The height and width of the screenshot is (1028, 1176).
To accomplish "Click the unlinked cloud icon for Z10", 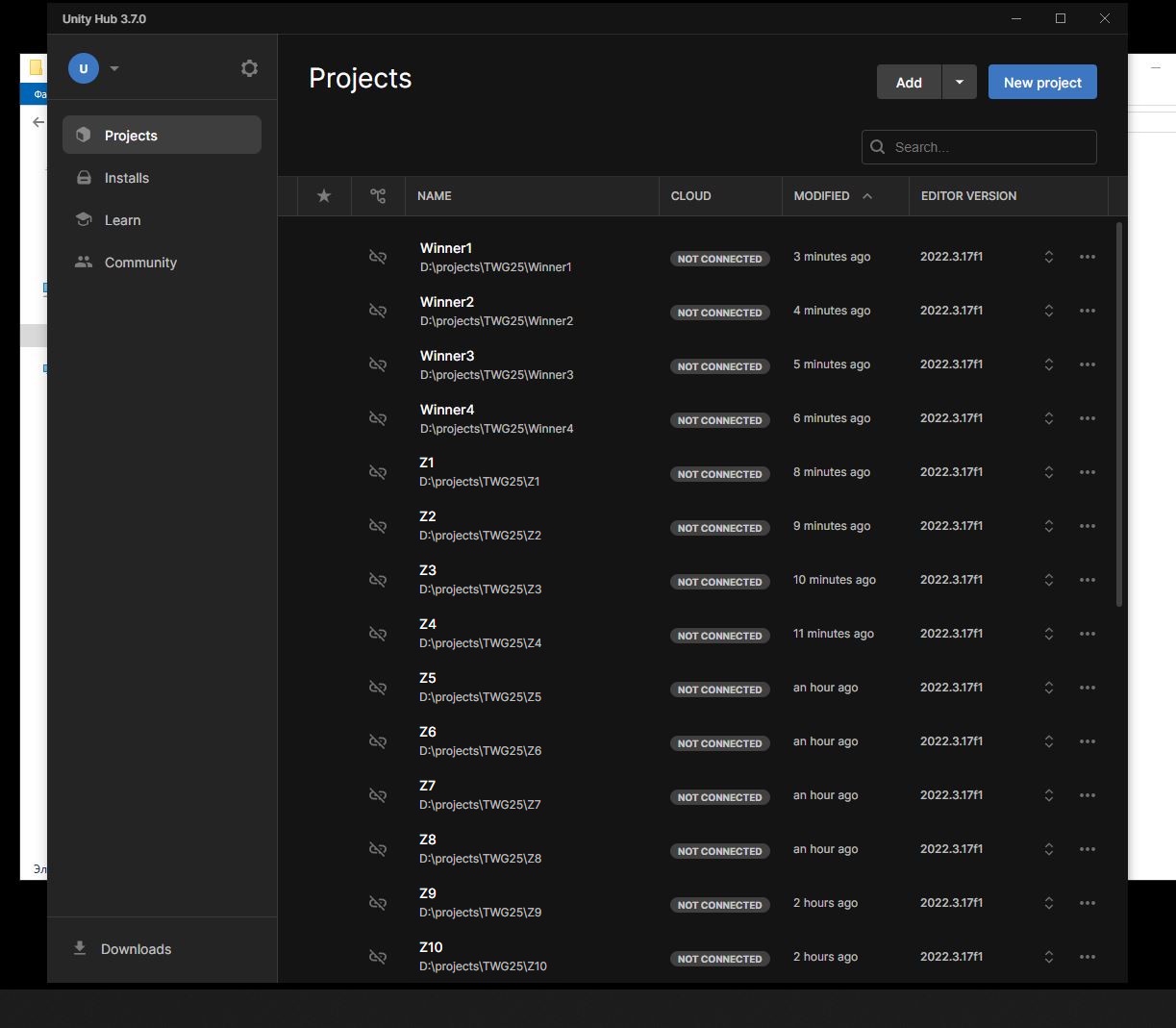I will (x=378, y=957).
